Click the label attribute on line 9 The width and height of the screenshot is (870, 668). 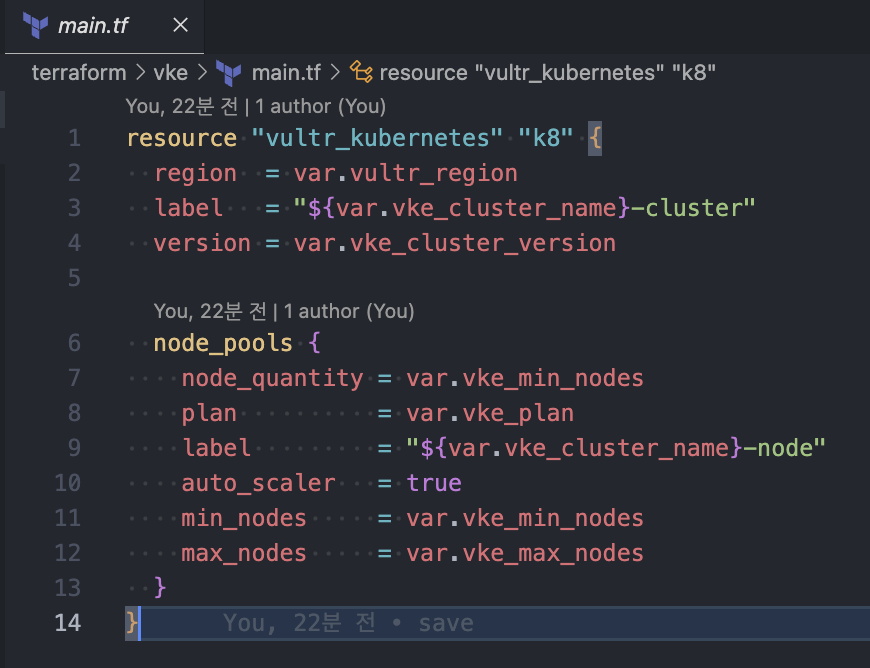(216, 448)
